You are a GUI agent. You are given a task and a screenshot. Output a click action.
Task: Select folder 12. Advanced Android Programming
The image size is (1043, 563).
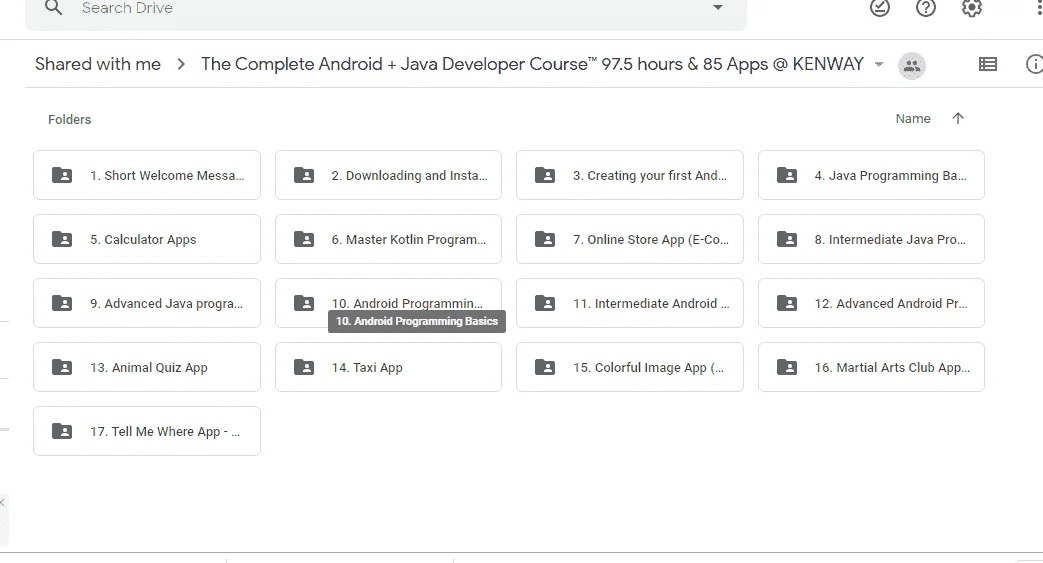tap(871, 303)
